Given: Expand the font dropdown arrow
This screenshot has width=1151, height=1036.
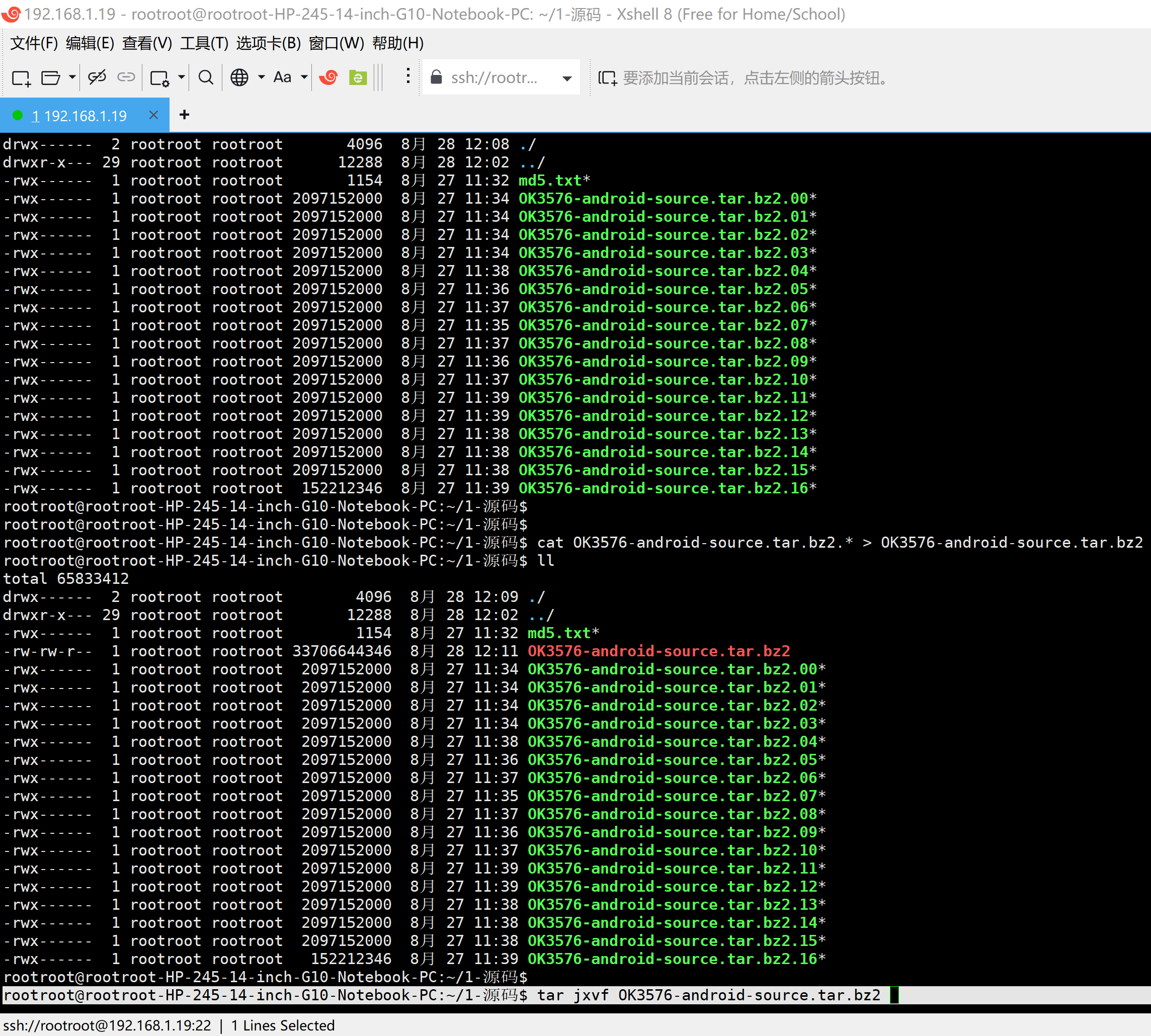Looking at the screenshot, I should [304, 77].
